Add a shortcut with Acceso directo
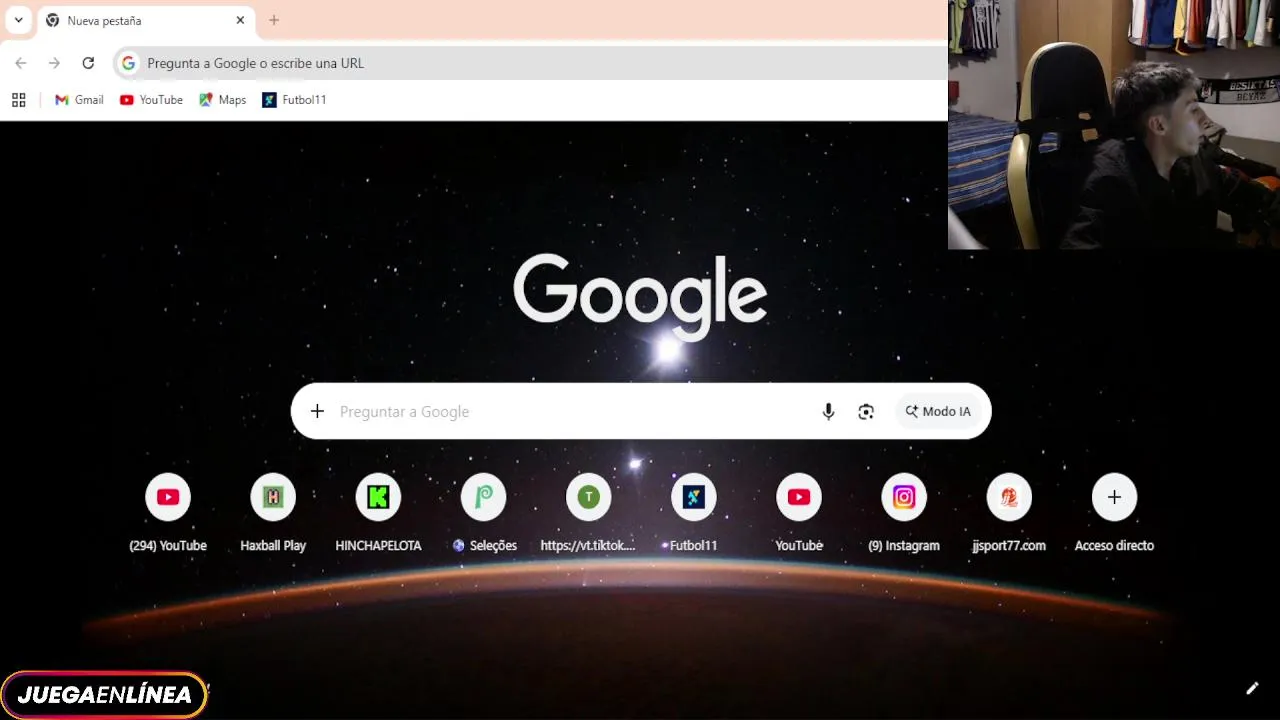The height and width of the screenshot is (720, 1280). [x=1114, y=514]
